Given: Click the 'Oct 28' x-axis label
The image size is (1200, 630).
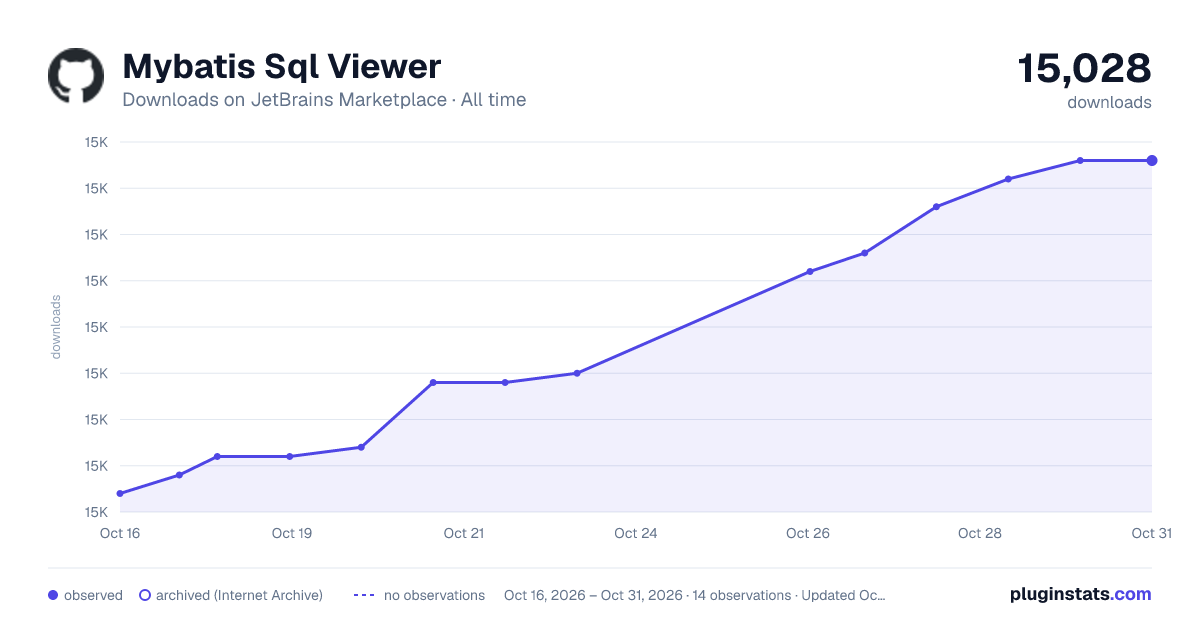Looking at the screenshot, I should tap(980, 533).
